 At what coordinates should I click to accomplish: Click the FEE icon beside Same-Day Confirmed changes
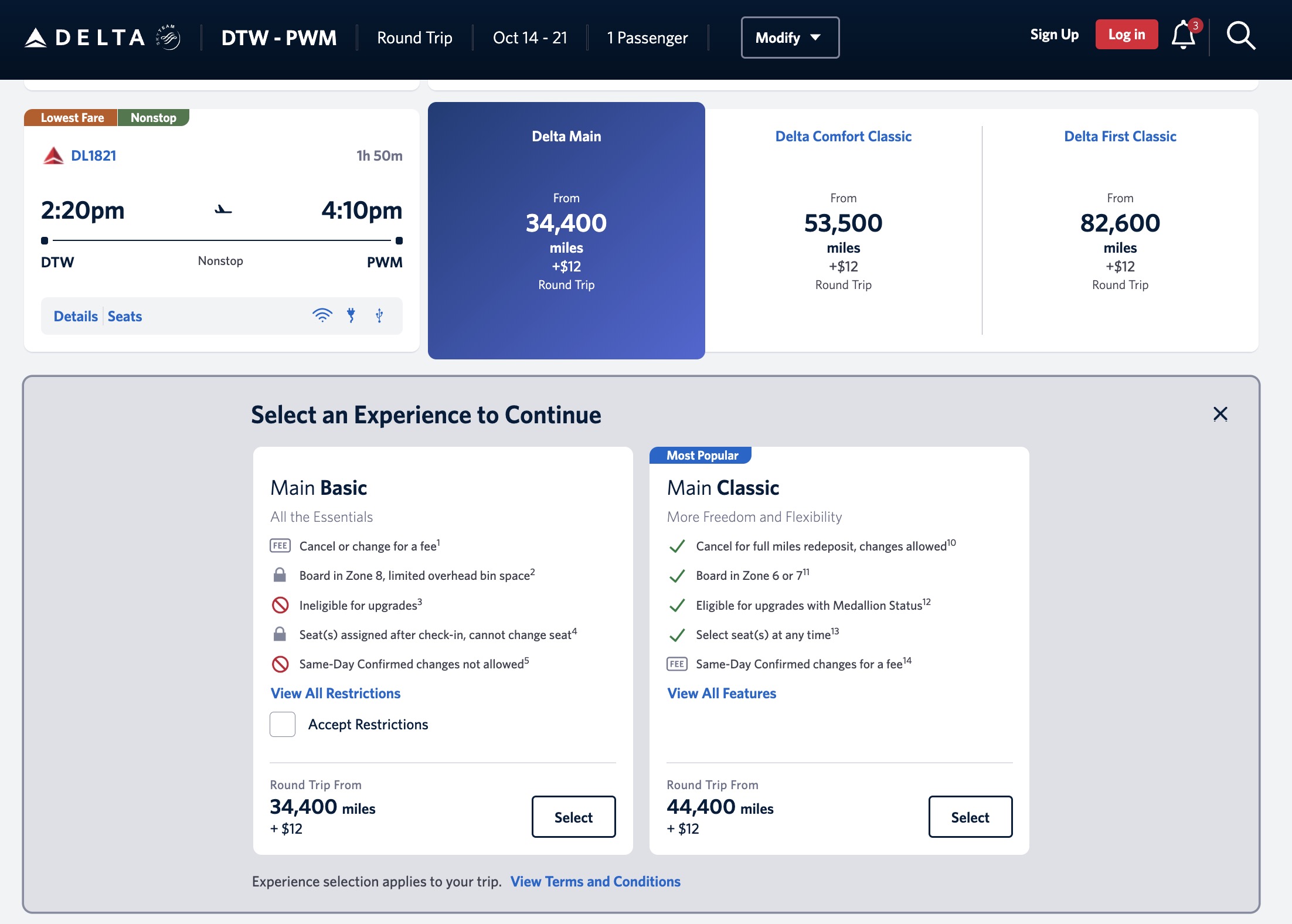tap(677, 664)
